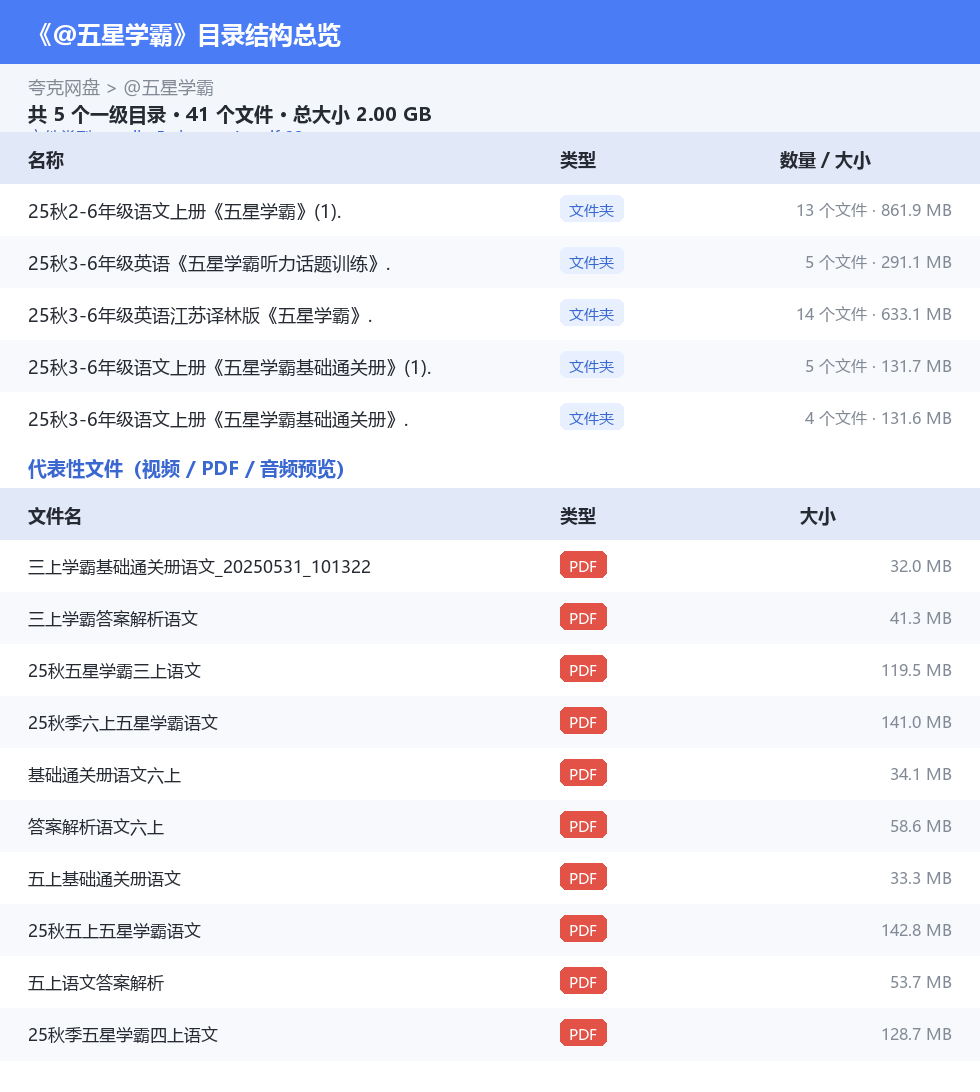Click PDF badge for 答案解析语文六上

(583, 825)
